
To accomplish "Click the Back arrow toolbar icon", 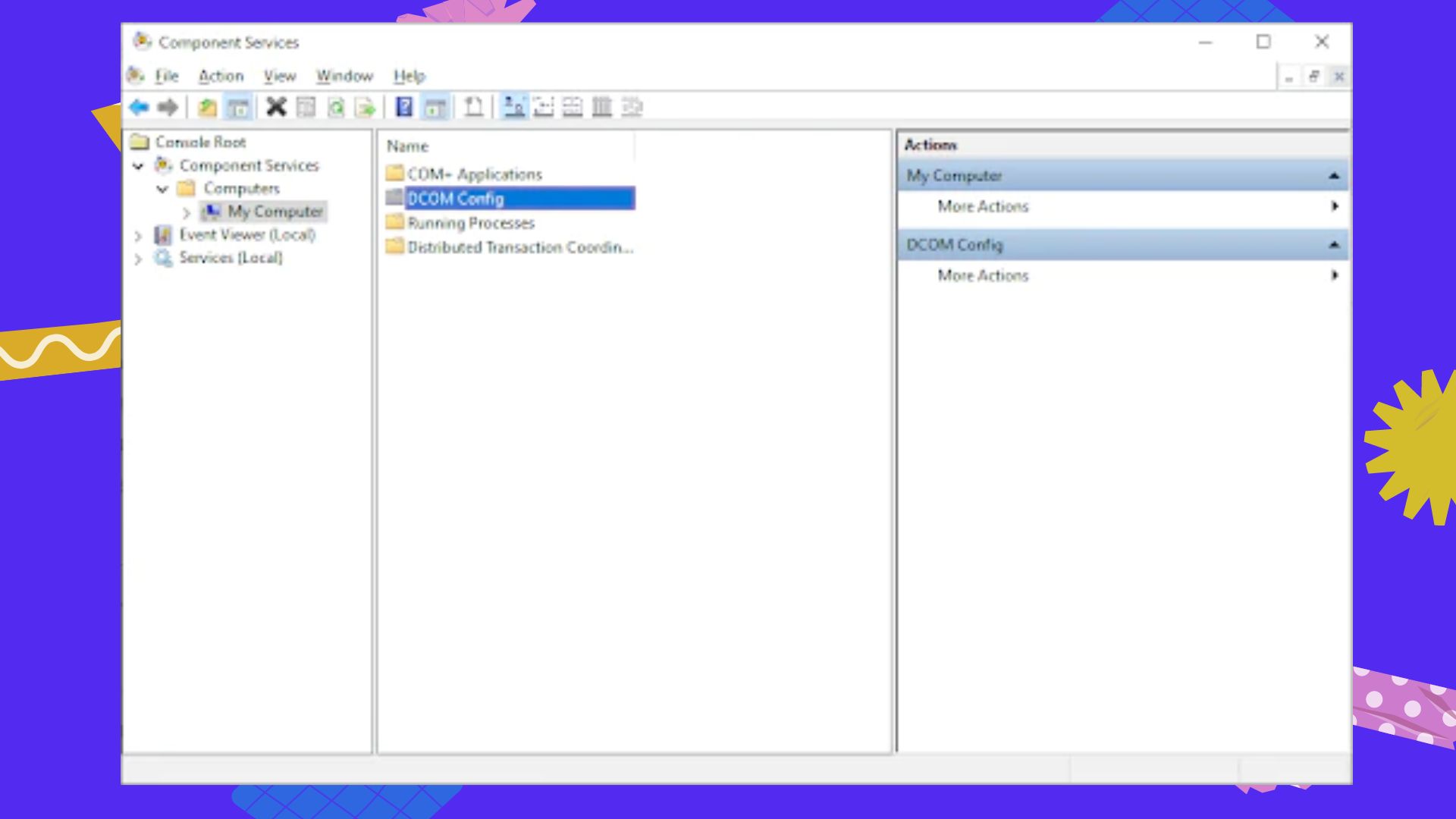I will pyautogui.click(x=139, y=108).
